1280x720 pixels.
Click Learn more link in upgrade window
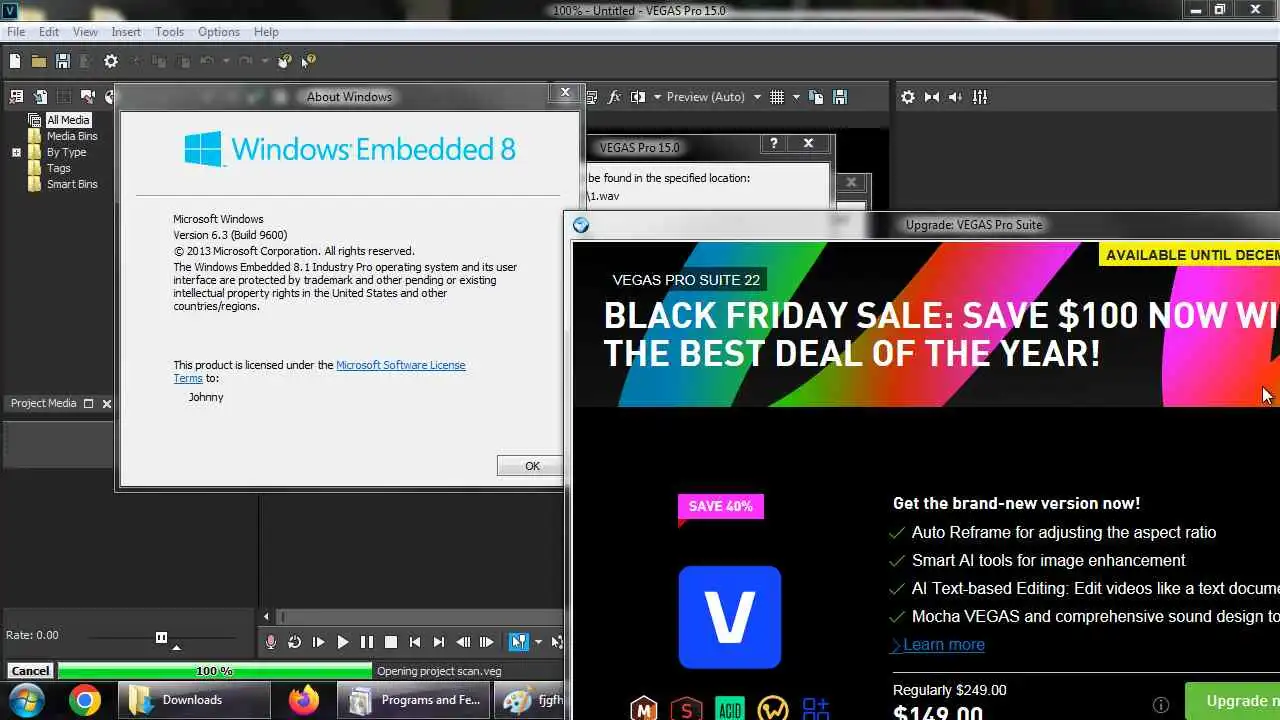[x=944, y=644]
